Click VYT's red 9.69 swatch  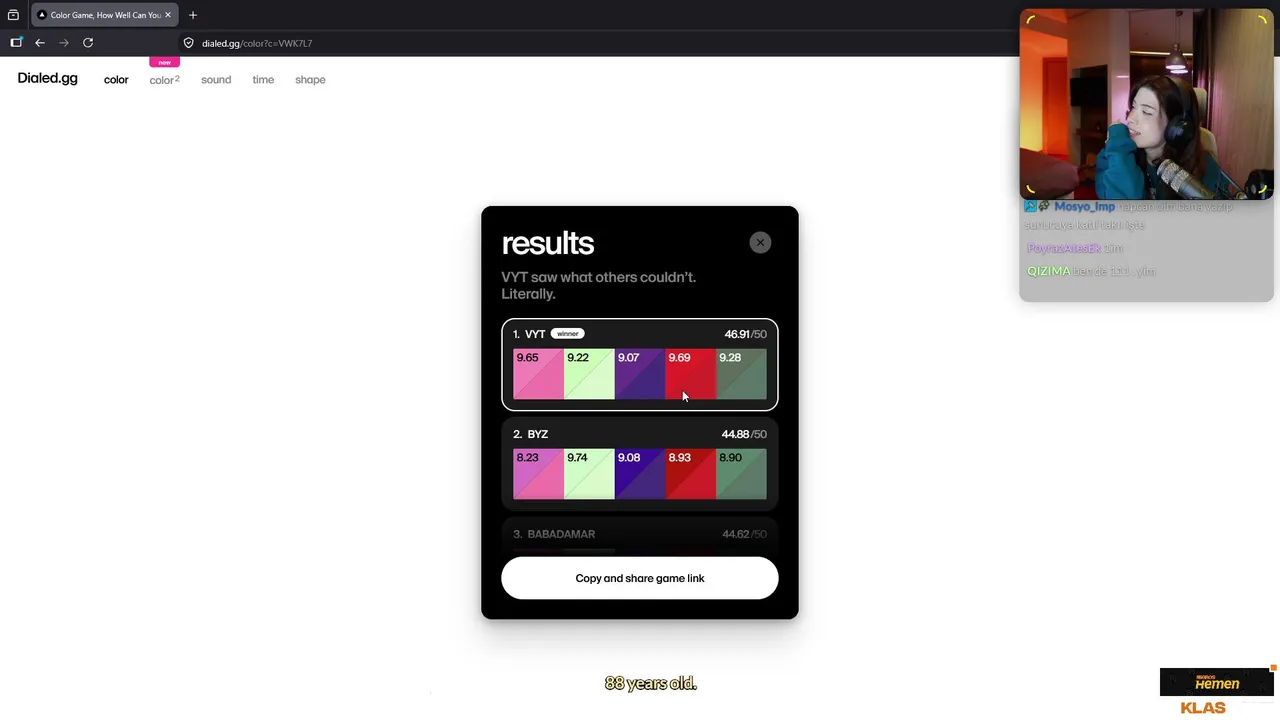coord(690,374)
